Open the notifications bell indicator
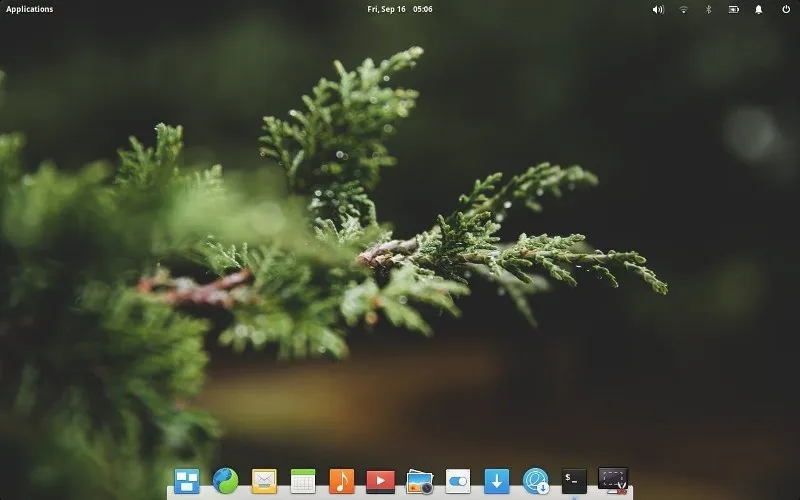This screenshot has height=500, width=800. click(x=759, y=9)
